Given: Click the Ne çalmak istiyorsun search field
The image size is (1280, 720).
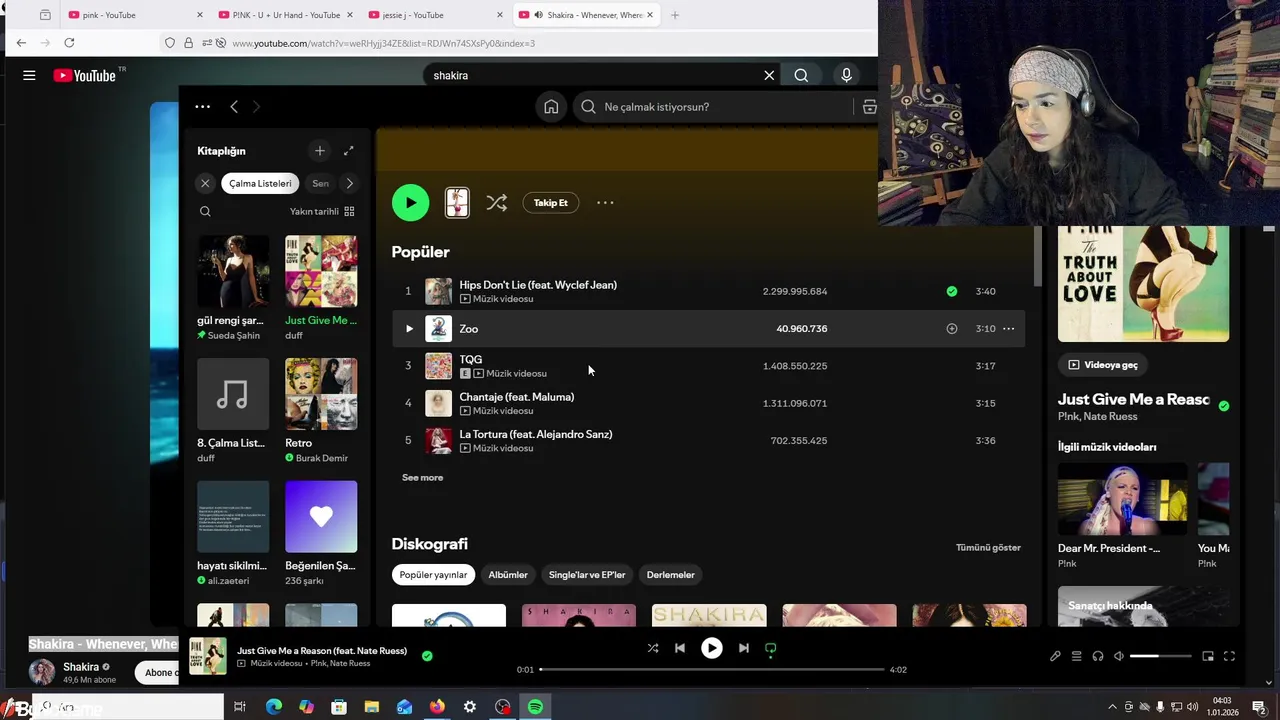Looking at the screenshot, I should click(x=716, y=107).
